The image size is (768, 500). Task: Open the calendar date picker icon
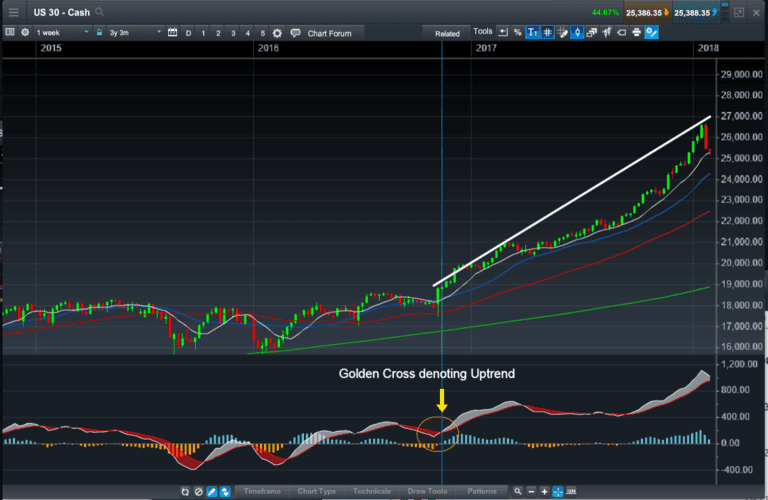[x=172, y=33]
